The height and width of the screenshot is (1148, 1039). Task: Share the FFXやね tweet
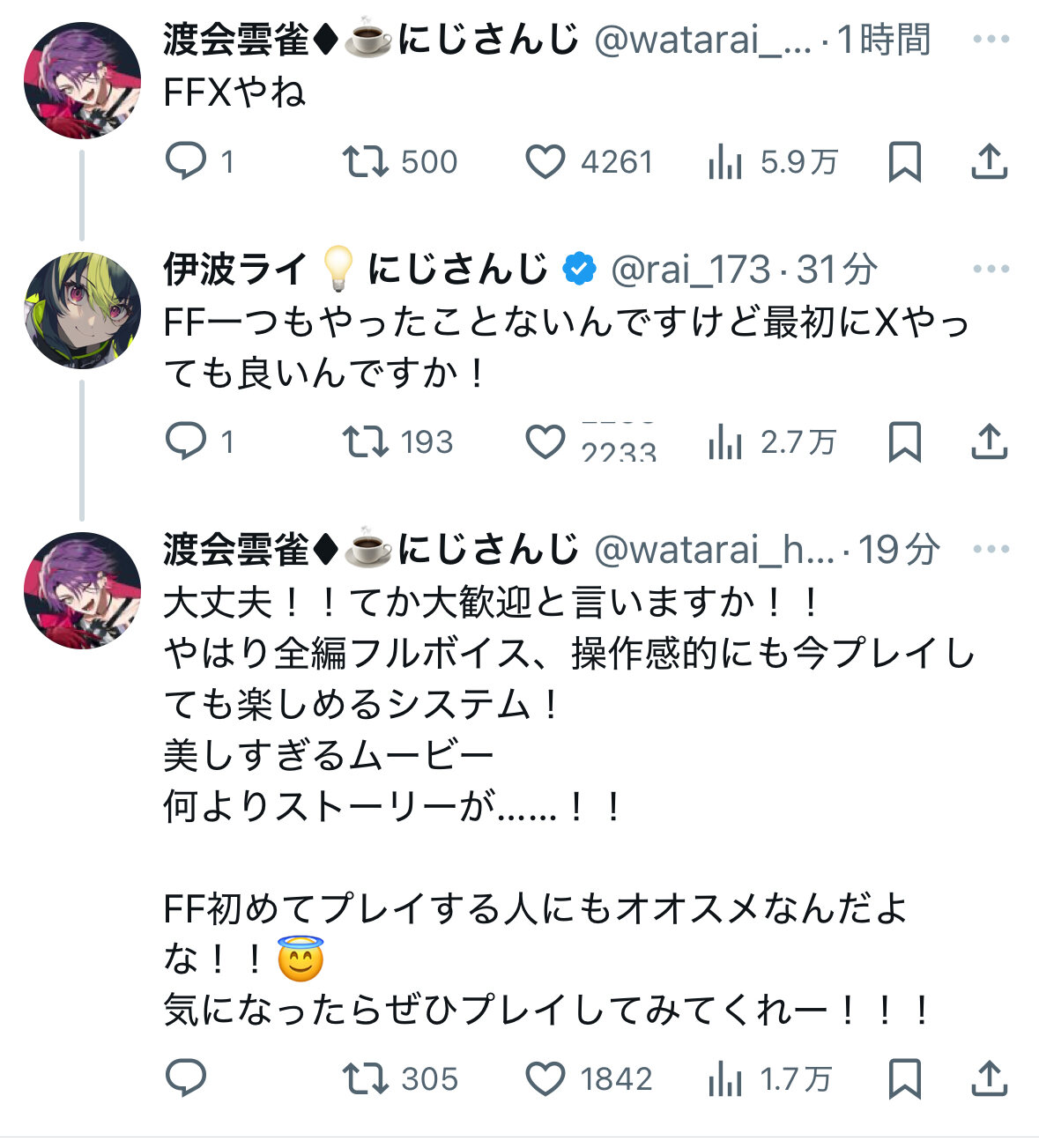[x=989, y=162]
